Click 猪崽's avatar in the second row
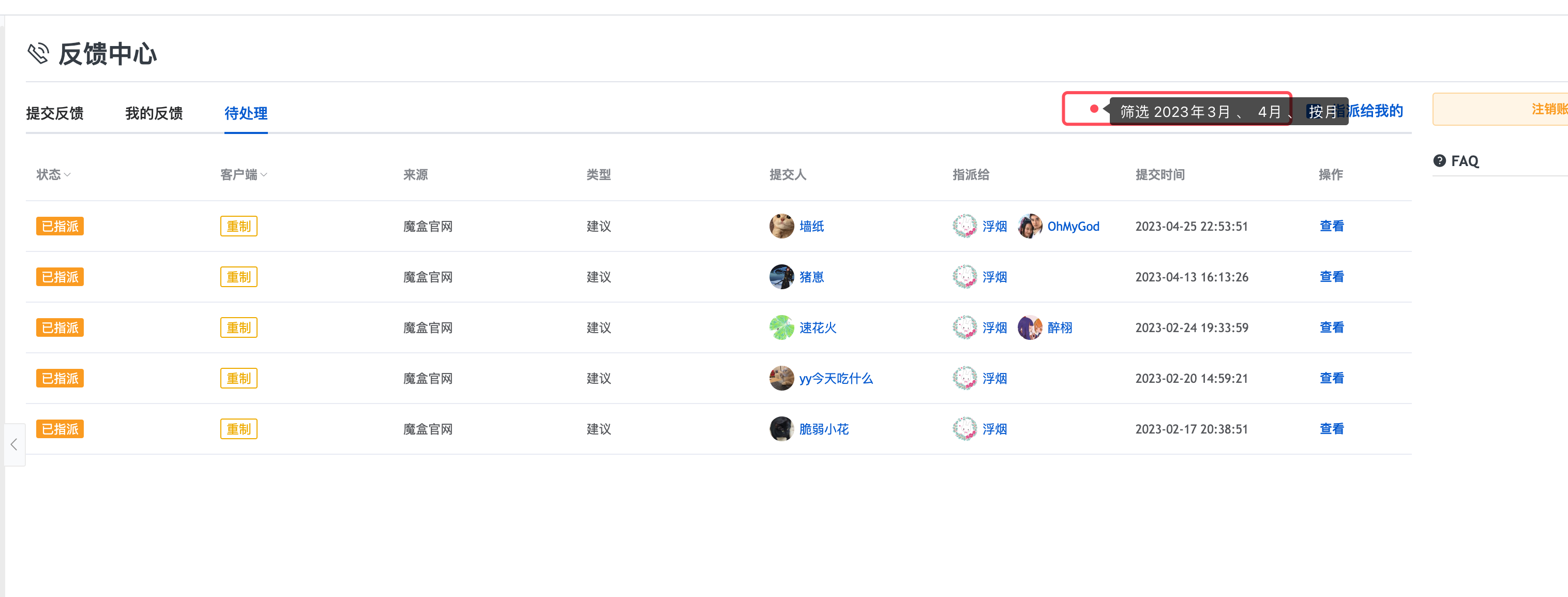The width and height of the screenshot is (1568, 597). click(x=781, y=277)
